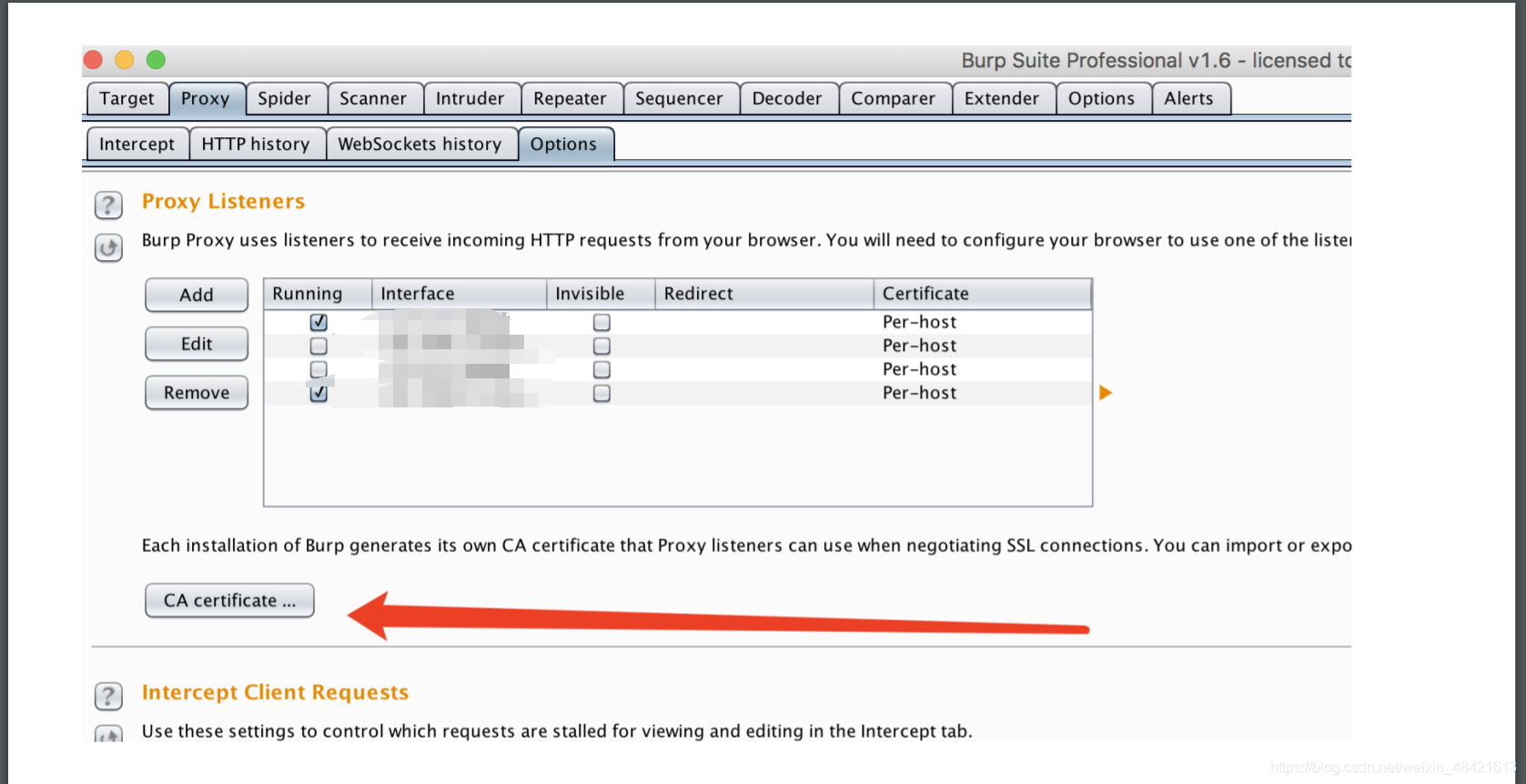Viewport: 1526px width, 784px height.
Task: Check Invisible box in first listener row
Action: point(601,322)
